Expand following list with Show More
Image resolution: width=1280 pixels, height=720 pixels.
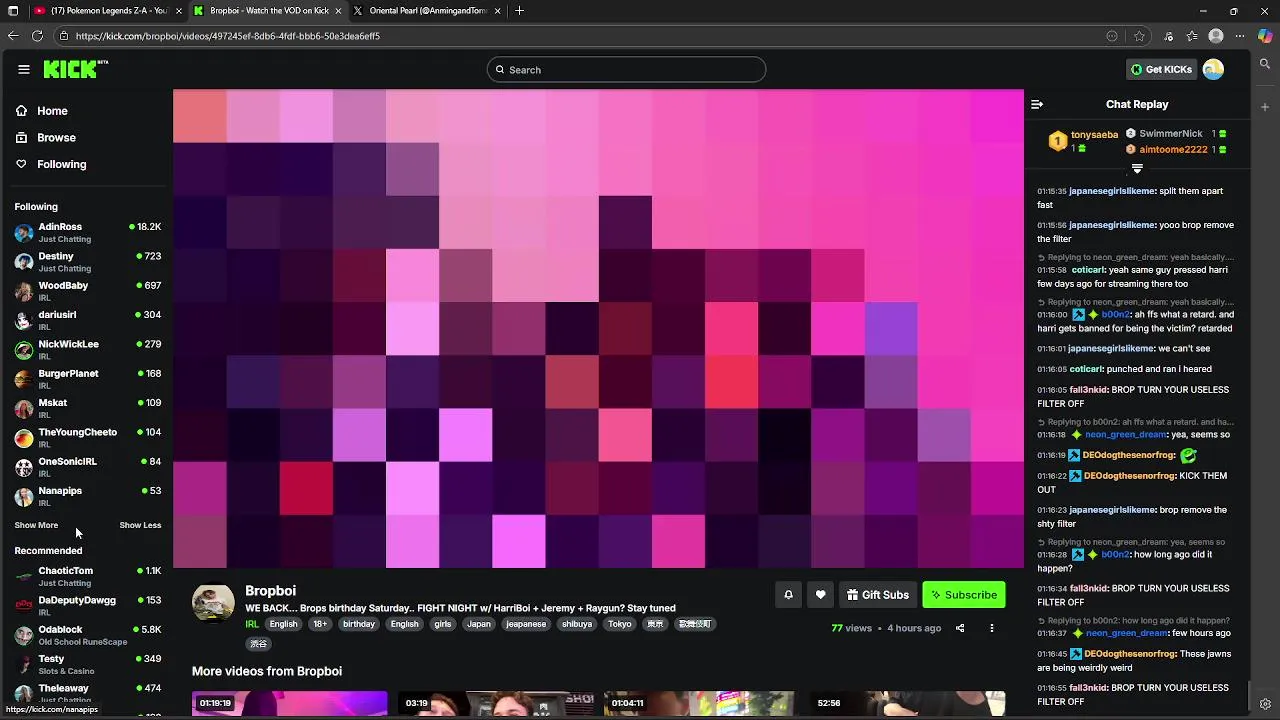[x=36, y=525]
